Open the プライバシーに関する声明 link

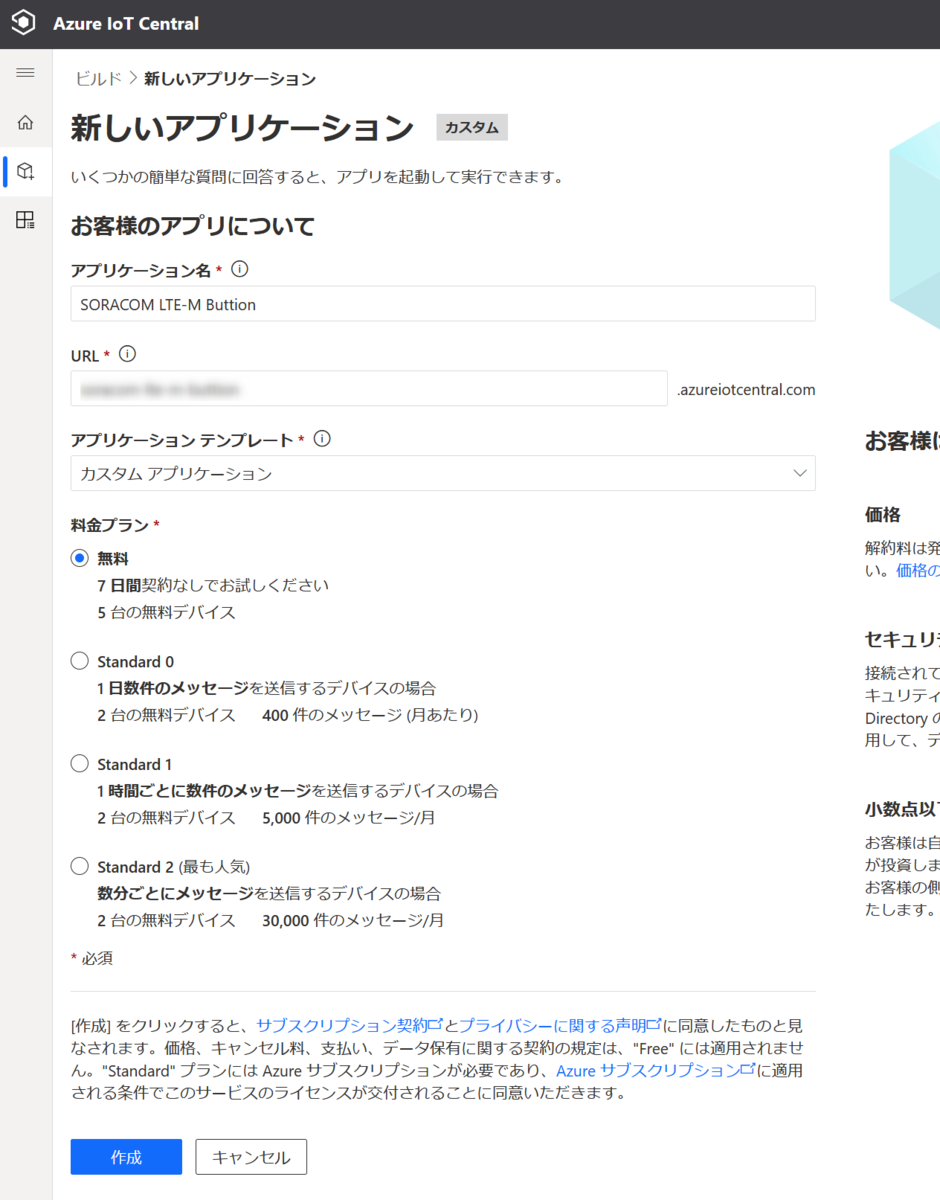pyautogui.click(x=560, y=1025)
